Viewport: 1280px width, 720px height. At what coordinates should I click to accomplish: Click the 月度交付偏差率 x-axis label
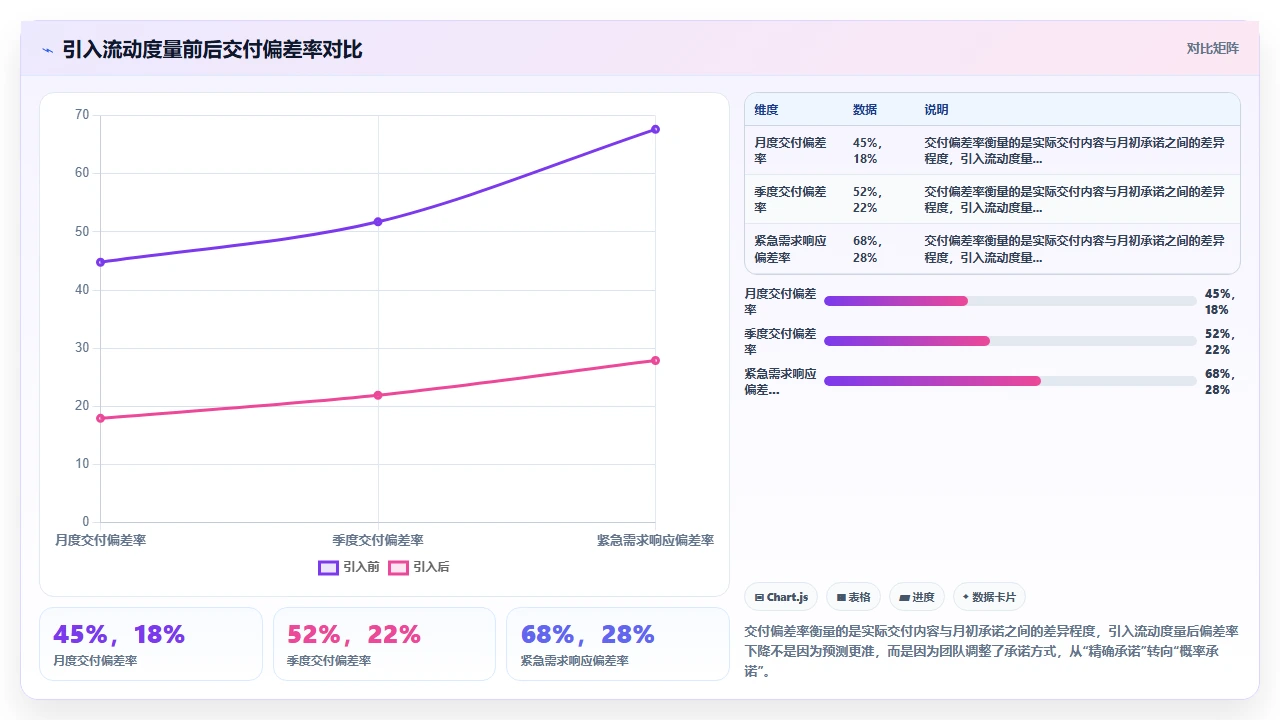pyautogui.click(x=100, y=540)
